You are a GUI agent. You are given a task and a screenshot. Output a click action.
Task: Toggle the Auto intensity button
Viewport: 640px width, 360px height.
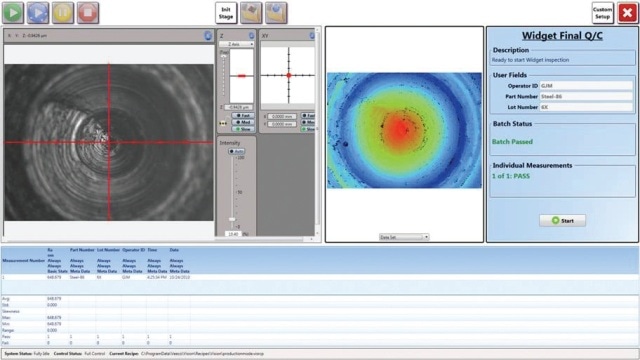click(236, 151)
